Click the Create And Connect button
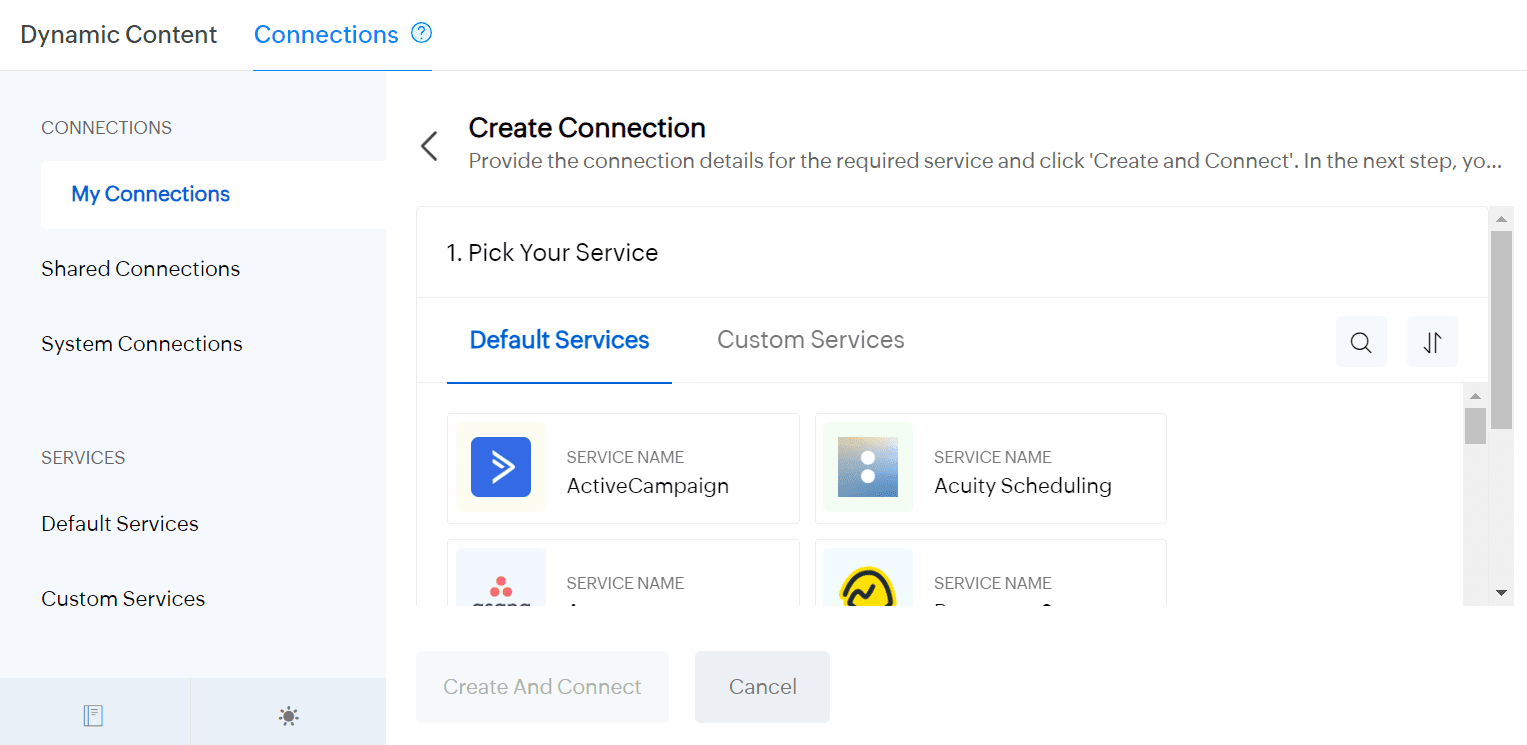Image resolution: width=1527 pixels, height=745 pixels. (x=542, y=687)
